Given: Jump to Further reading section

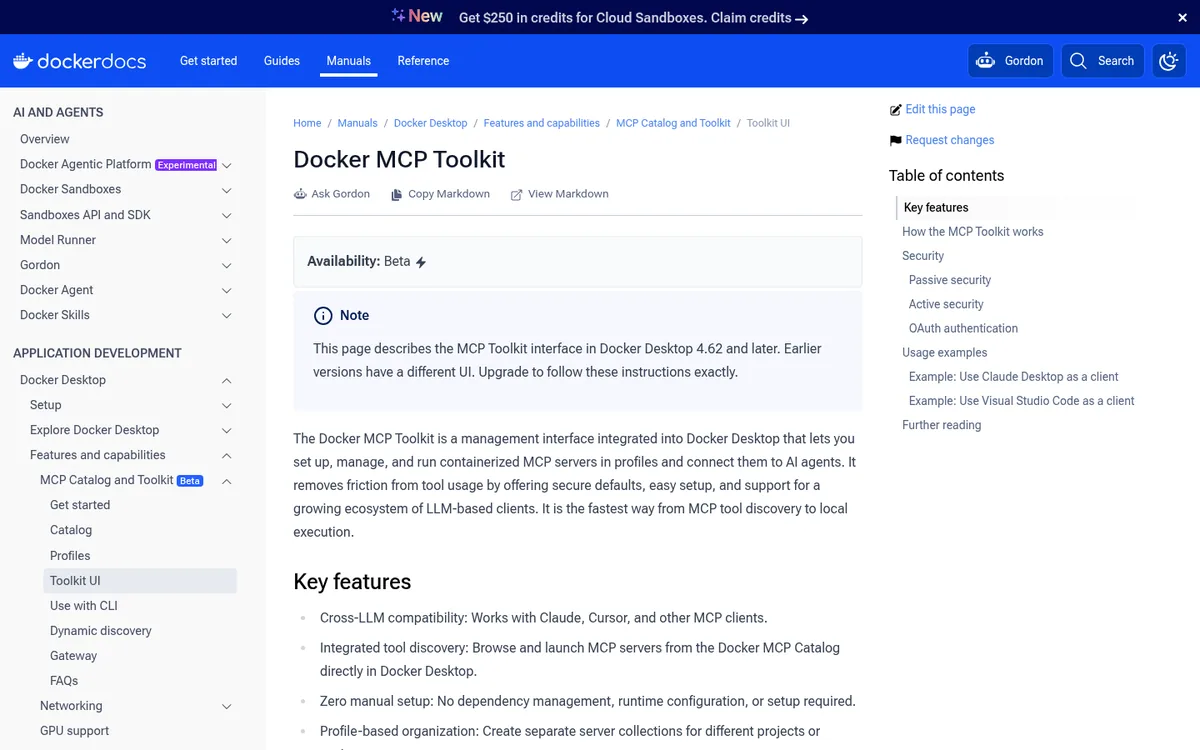Looking at the screenshot, I should (x=942, y=425).
